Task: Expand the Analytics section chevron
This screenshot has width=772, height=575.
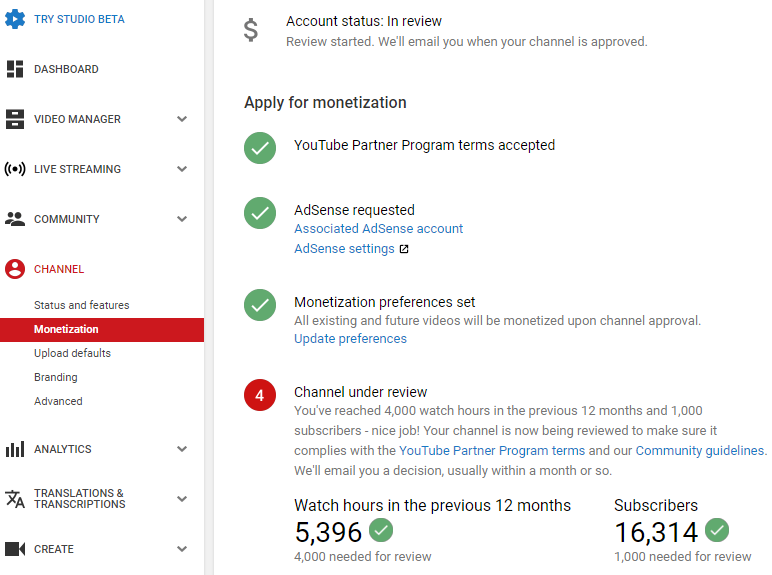Action: tap(182, 449)
